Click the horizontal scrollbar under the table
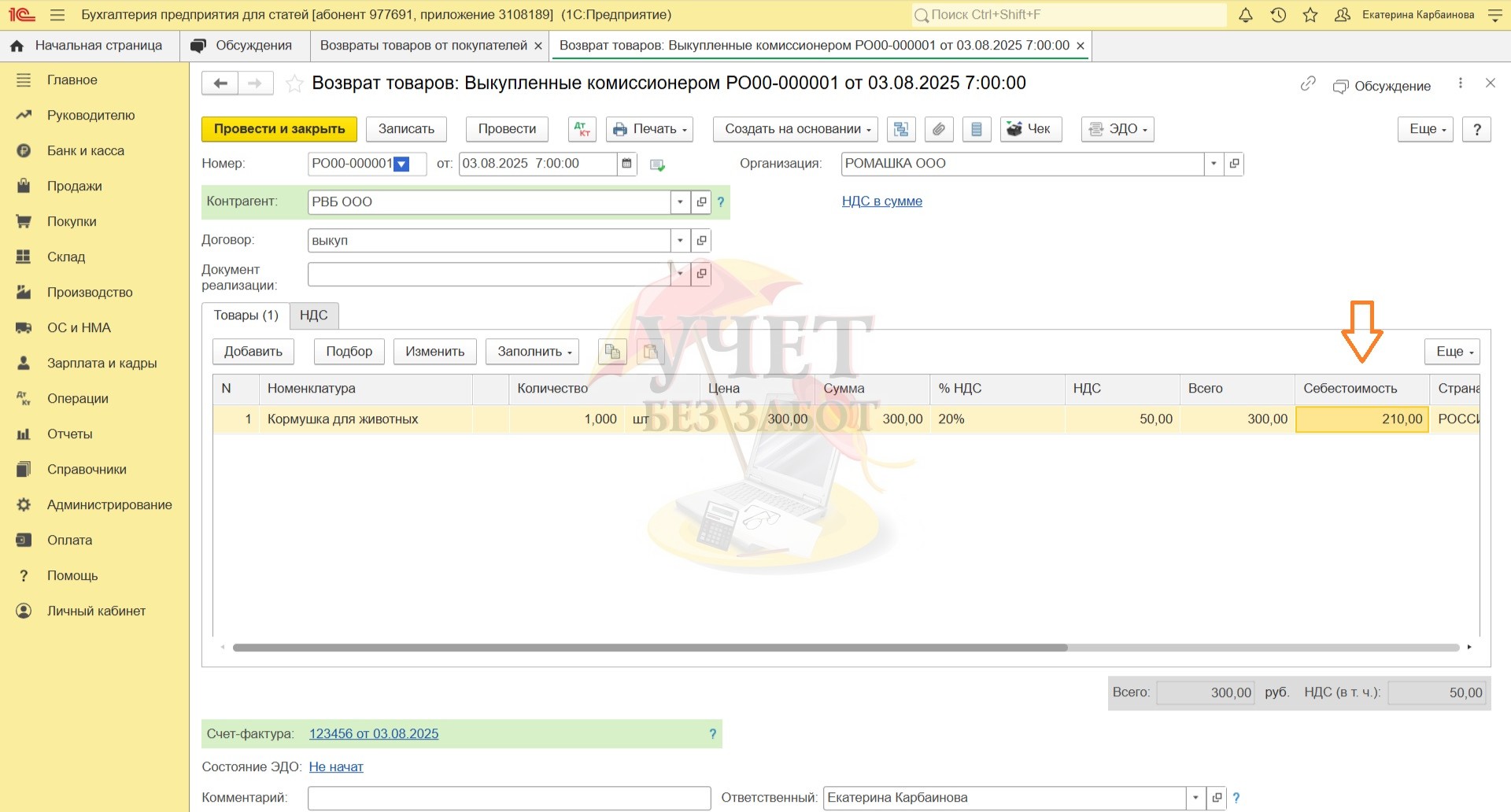This screenshot has height=812, width=1511. tap(649, 648)
